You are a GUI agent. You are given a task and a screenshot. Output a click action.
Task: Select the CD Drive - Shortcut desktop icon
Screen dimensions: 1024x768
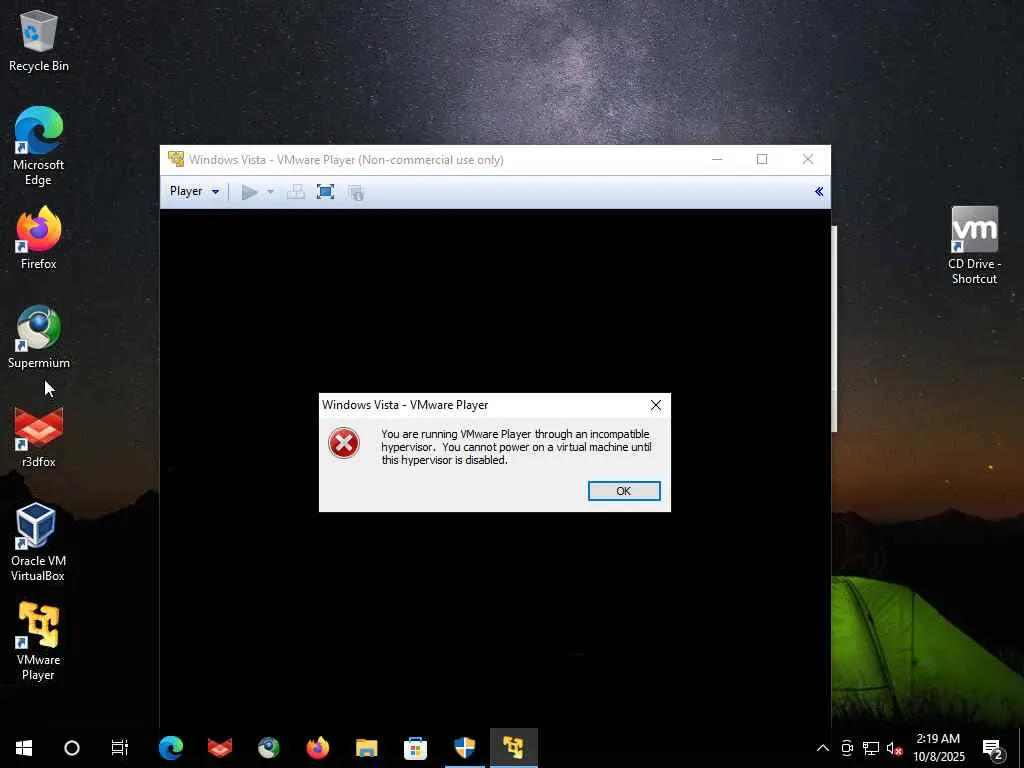tap(974, 246)
